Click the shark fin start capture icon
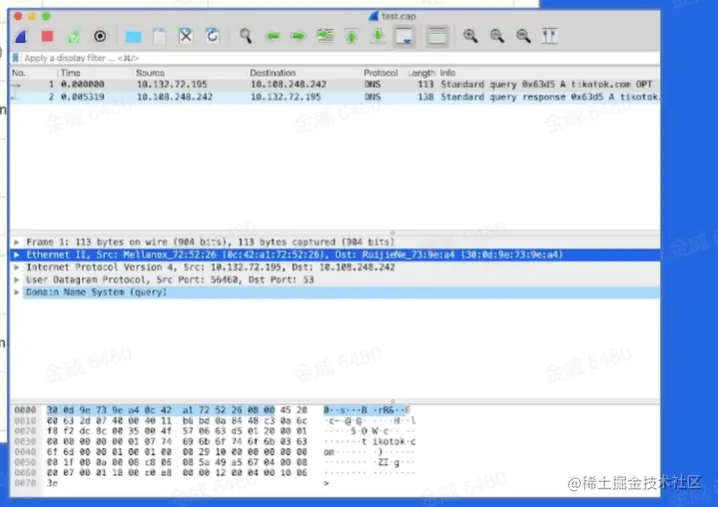 [22, 36]
